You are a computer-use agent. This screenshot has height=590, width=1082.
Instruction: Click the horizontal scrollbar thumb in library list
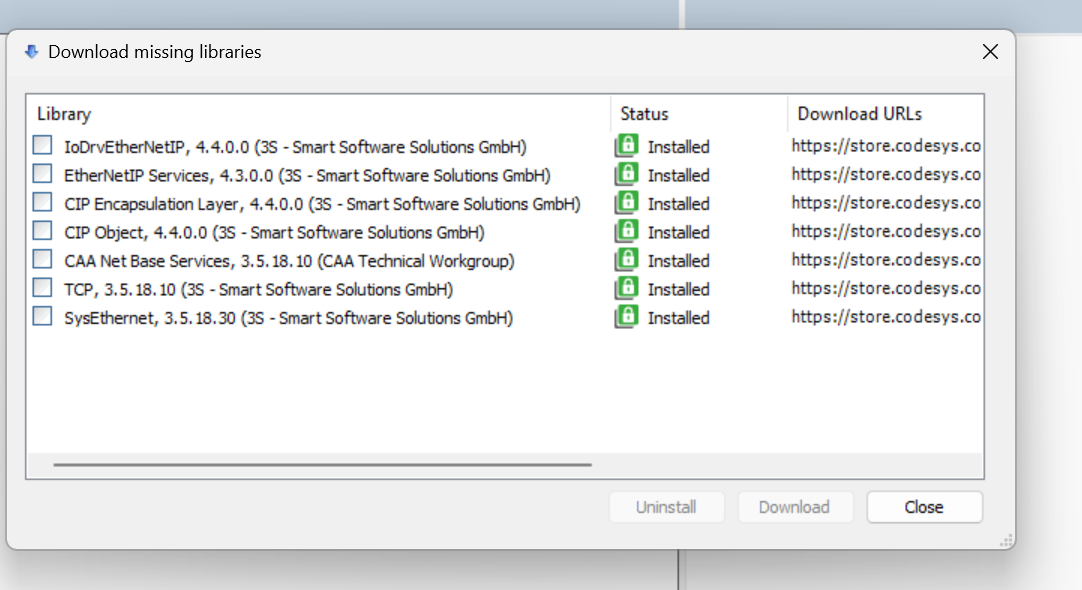point(322,465)
